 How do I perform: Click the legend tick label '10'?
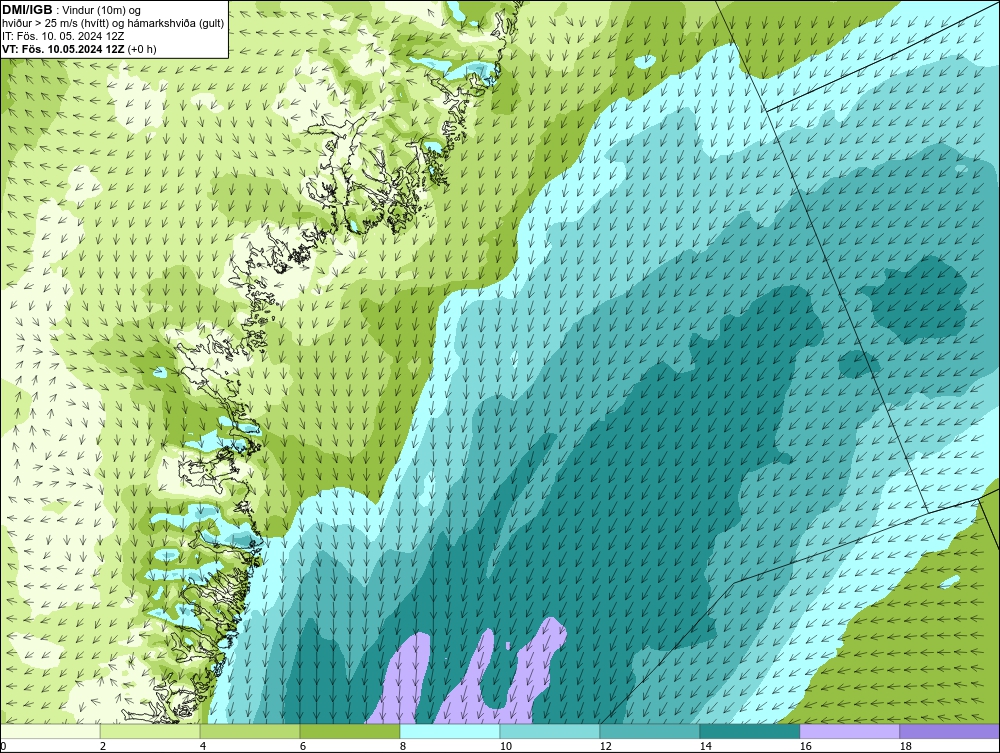pyautogui.click(x=505, y=746)
